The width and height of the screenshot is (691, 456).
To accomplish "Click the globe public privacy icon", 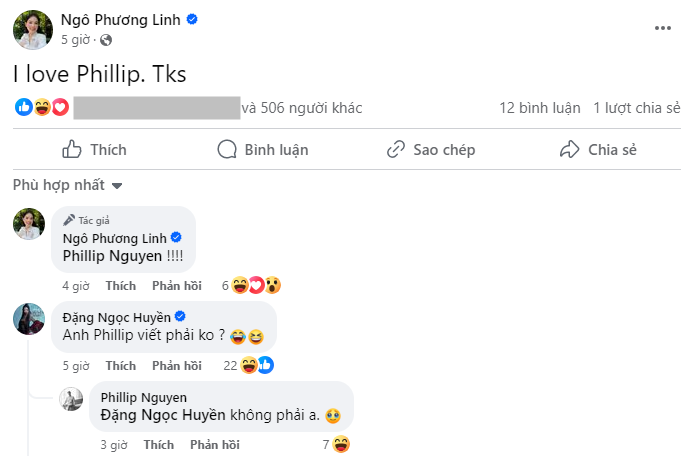I will (106, 40).
